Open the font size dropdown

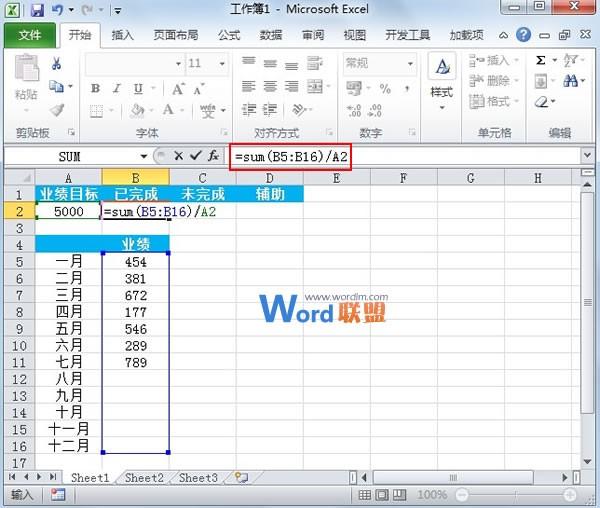[220, 63]
